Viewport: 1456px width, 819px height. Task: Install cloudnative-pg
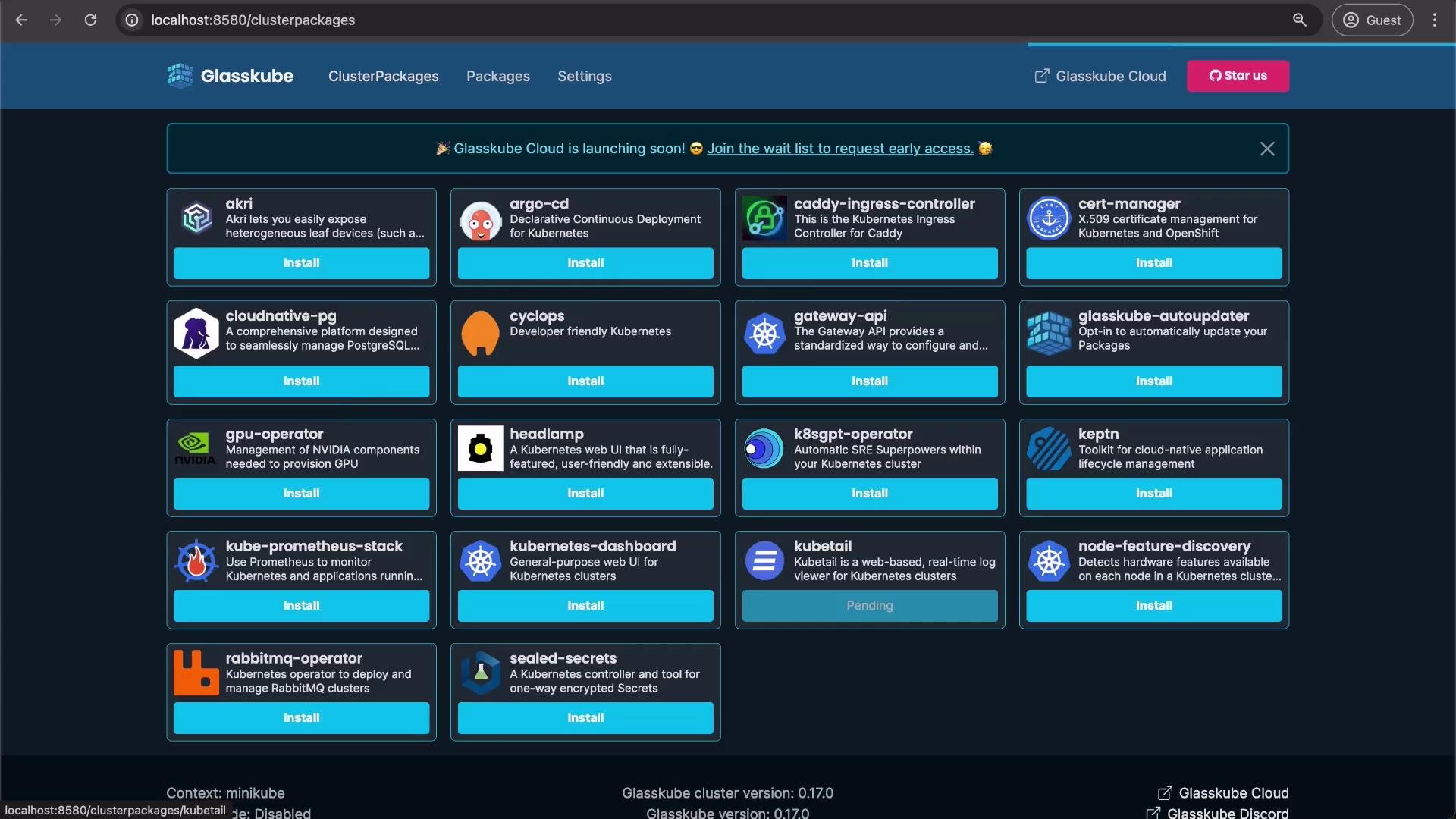pos(301,381)
